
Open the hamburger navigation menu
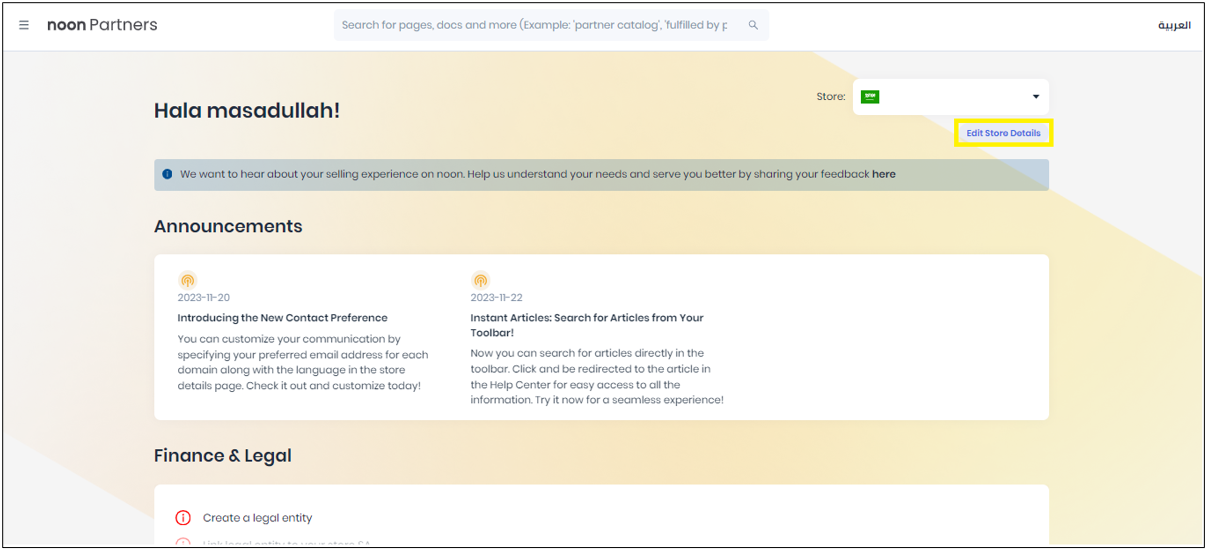tap(24, 25)
